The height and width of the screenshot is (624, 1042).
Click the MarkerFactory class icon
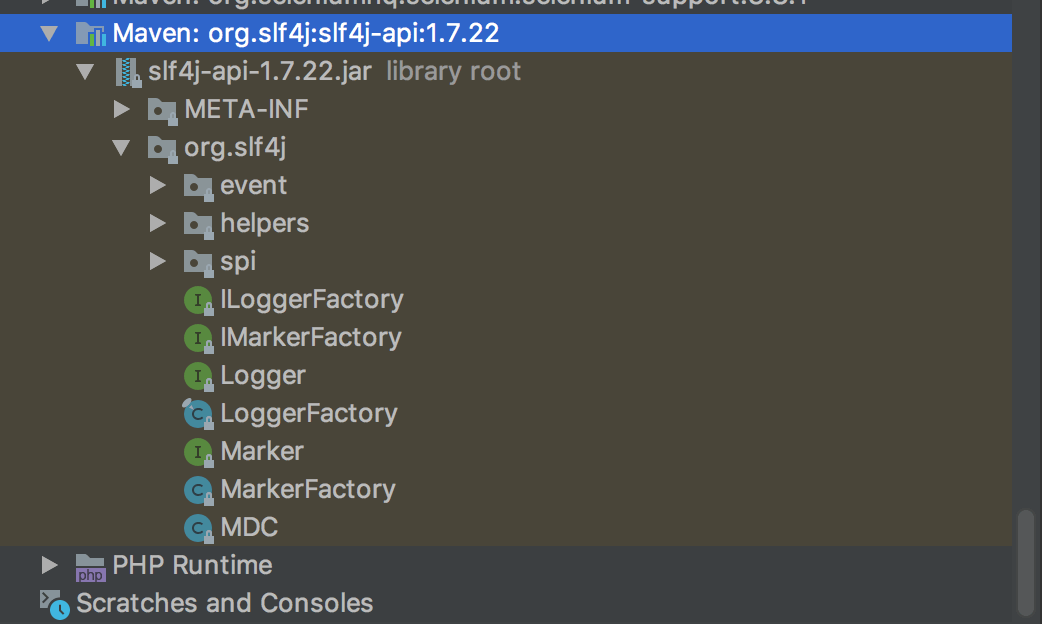(198, 490)
